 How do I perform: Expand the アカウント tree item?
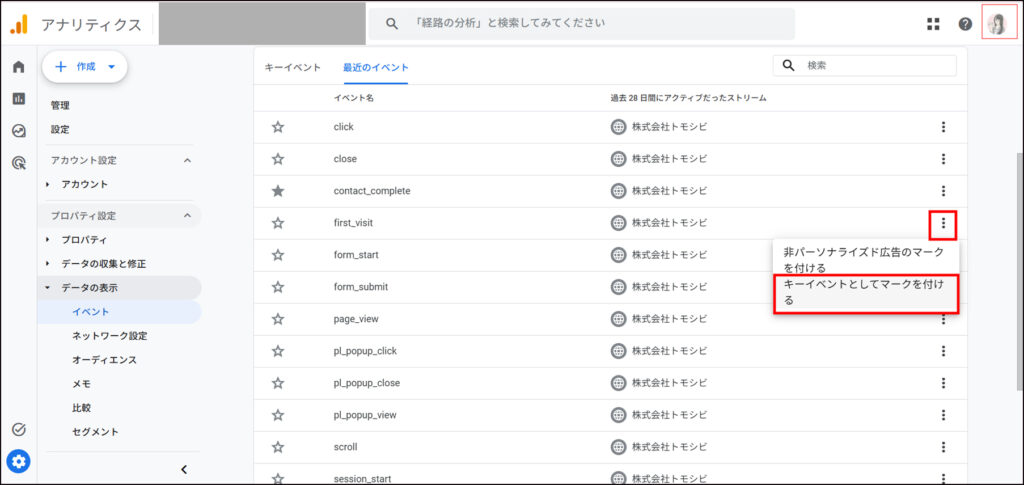(48, 185)
